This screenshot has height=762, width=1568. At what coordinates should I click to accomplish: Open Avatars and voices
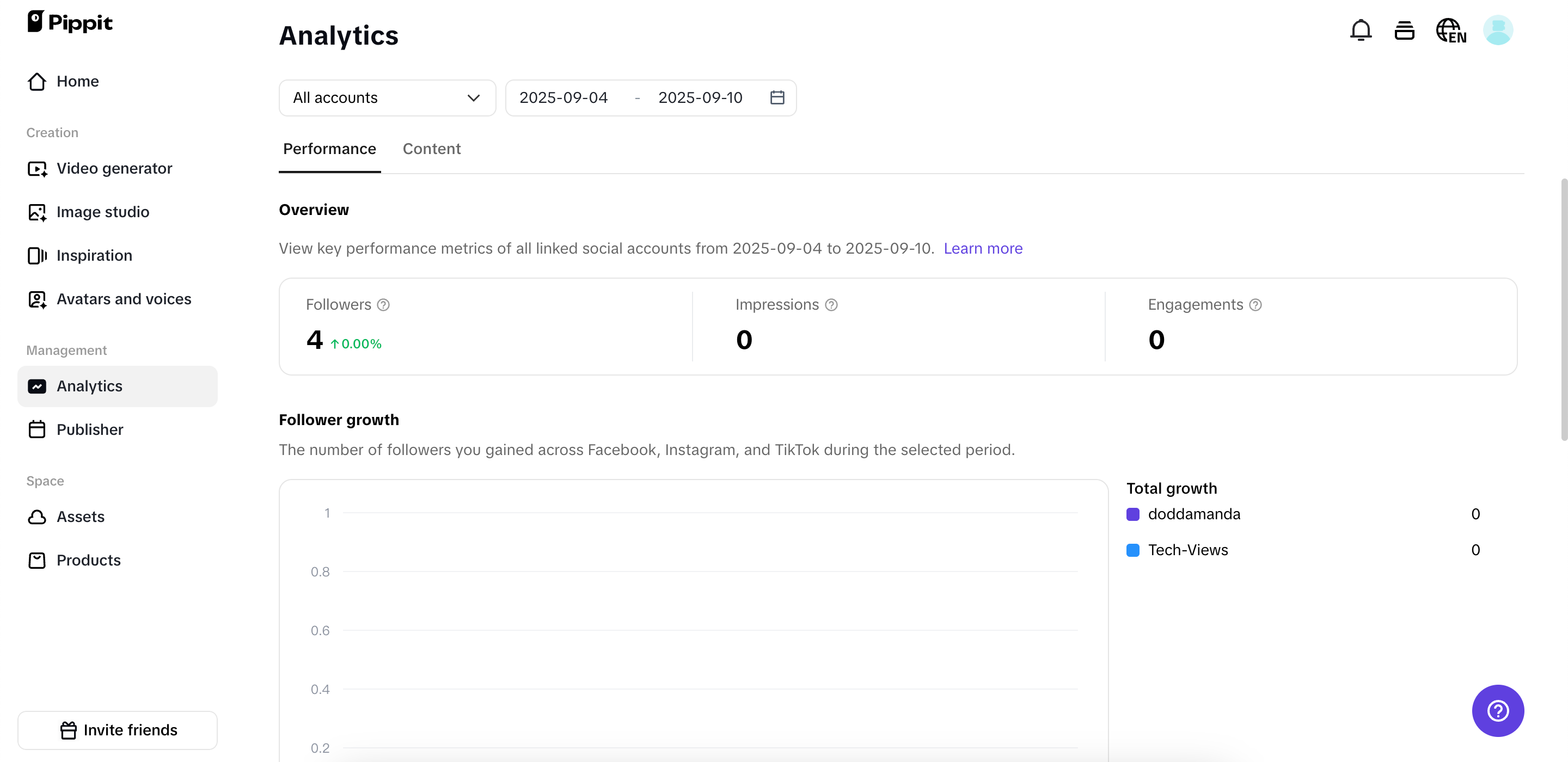(123, 299)
